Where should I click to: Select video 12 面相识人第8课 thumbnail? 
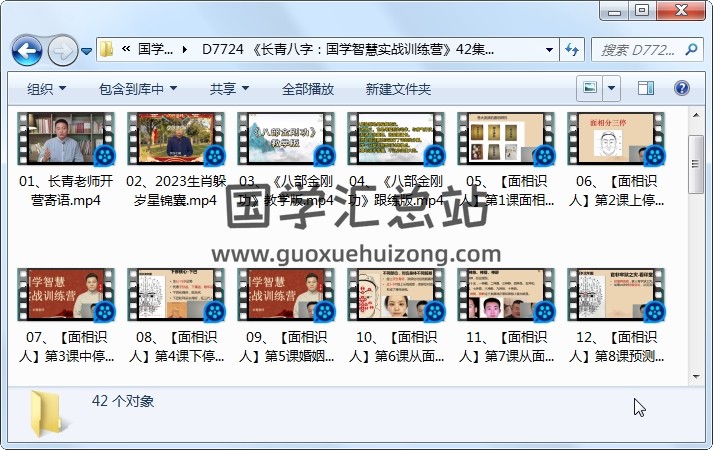point(616,295)
